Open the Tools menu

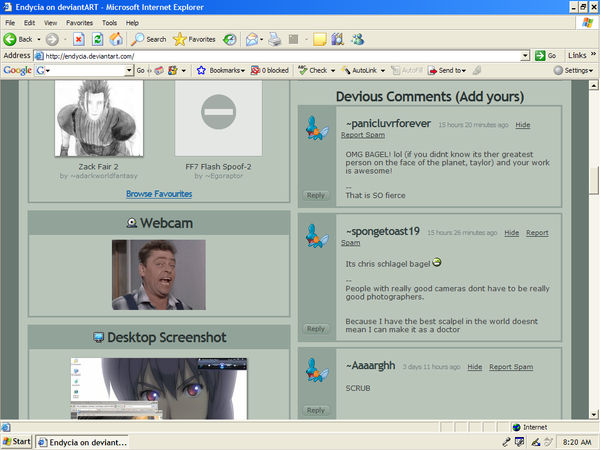109,23
